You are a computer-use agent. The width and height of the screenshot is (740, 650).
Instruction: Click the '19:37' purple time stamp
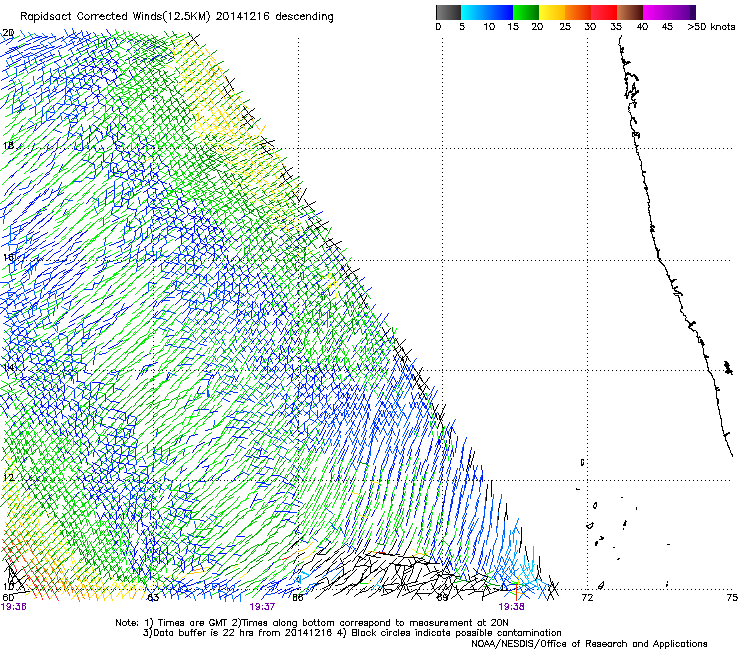click(262, 607)
